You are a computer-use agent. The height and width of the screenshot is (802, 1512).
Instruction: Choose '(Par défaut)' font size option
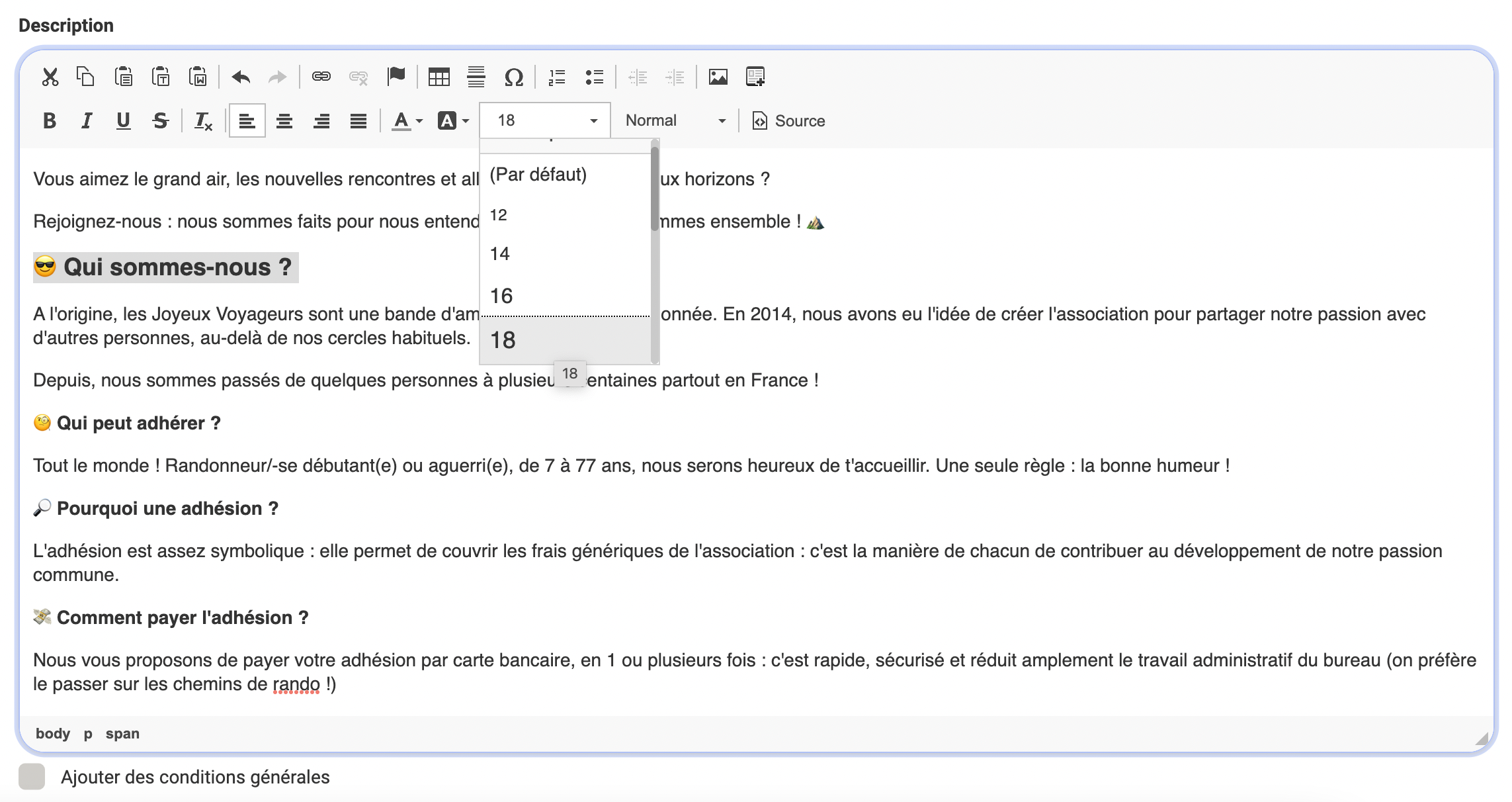566,175
